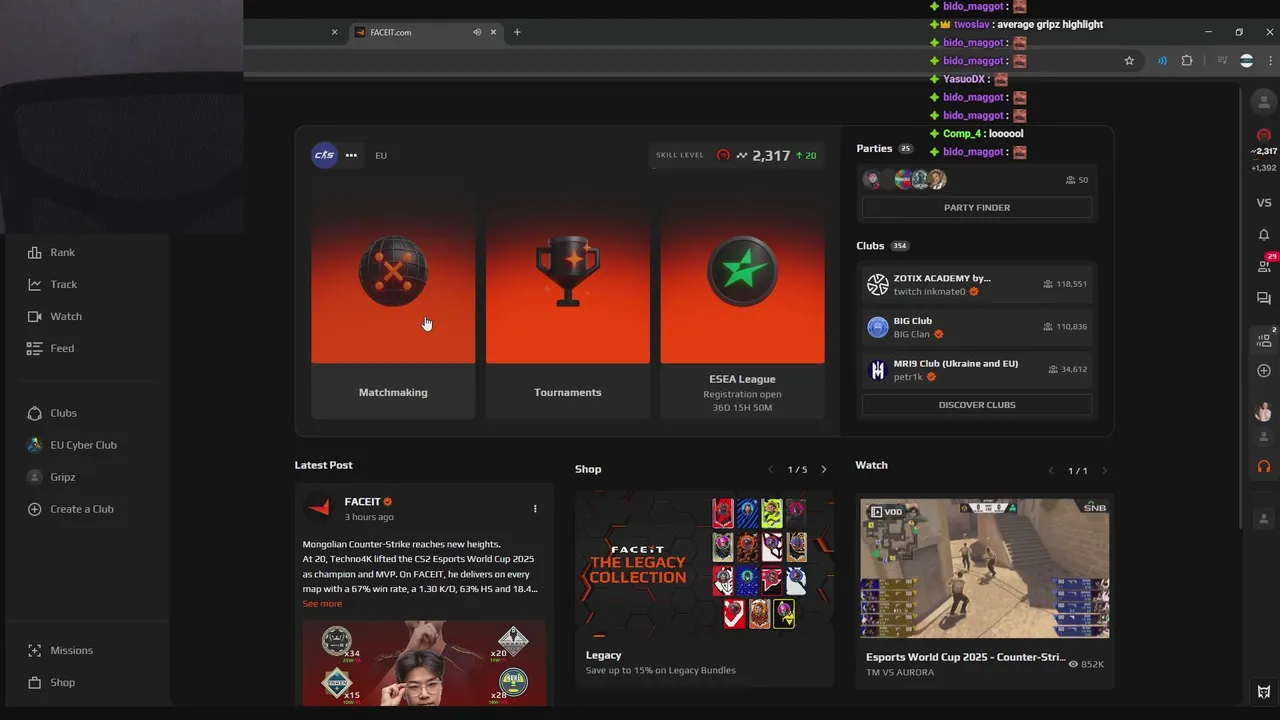The image size is (1280, 720).
Task: Open the browser three-dot menu
Action: click(x=1270, y=61)
